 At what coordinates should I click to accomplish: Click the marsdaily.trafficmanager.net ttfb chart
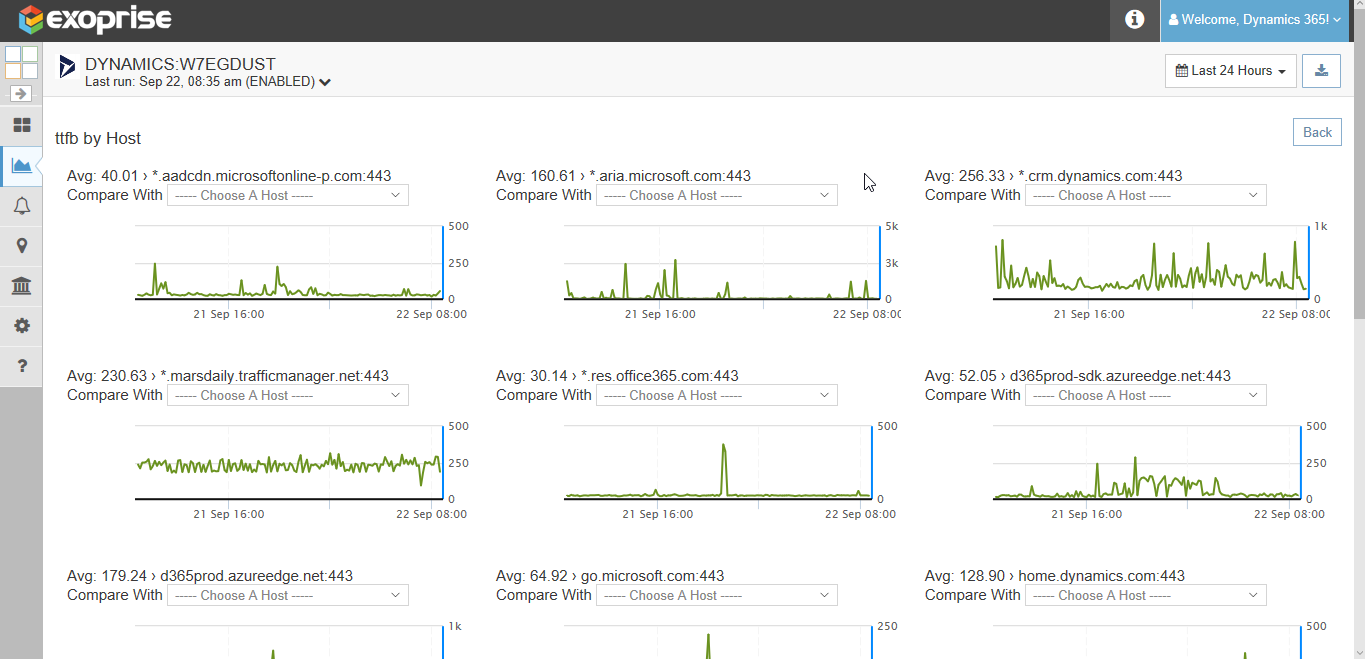289,462
